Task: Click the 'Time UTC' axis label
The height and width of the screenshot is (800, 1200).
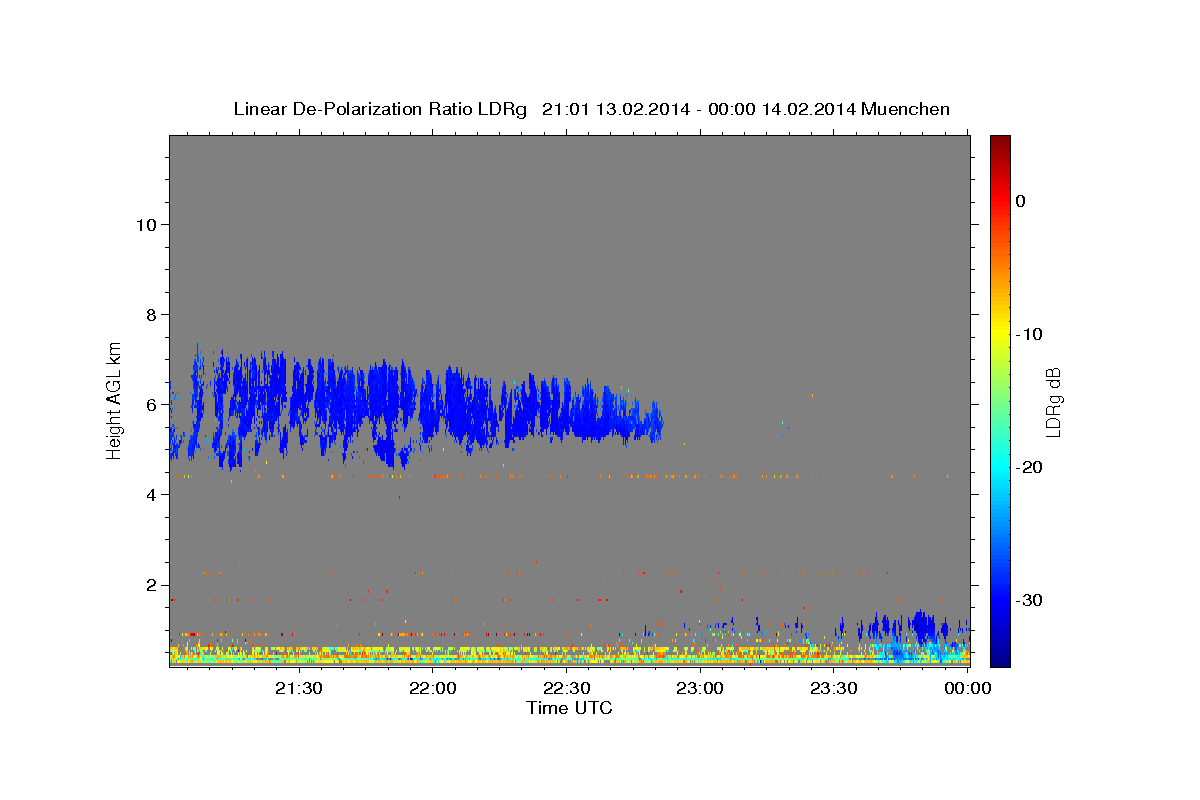Action: pyautogui.click(x=570, y=708)
